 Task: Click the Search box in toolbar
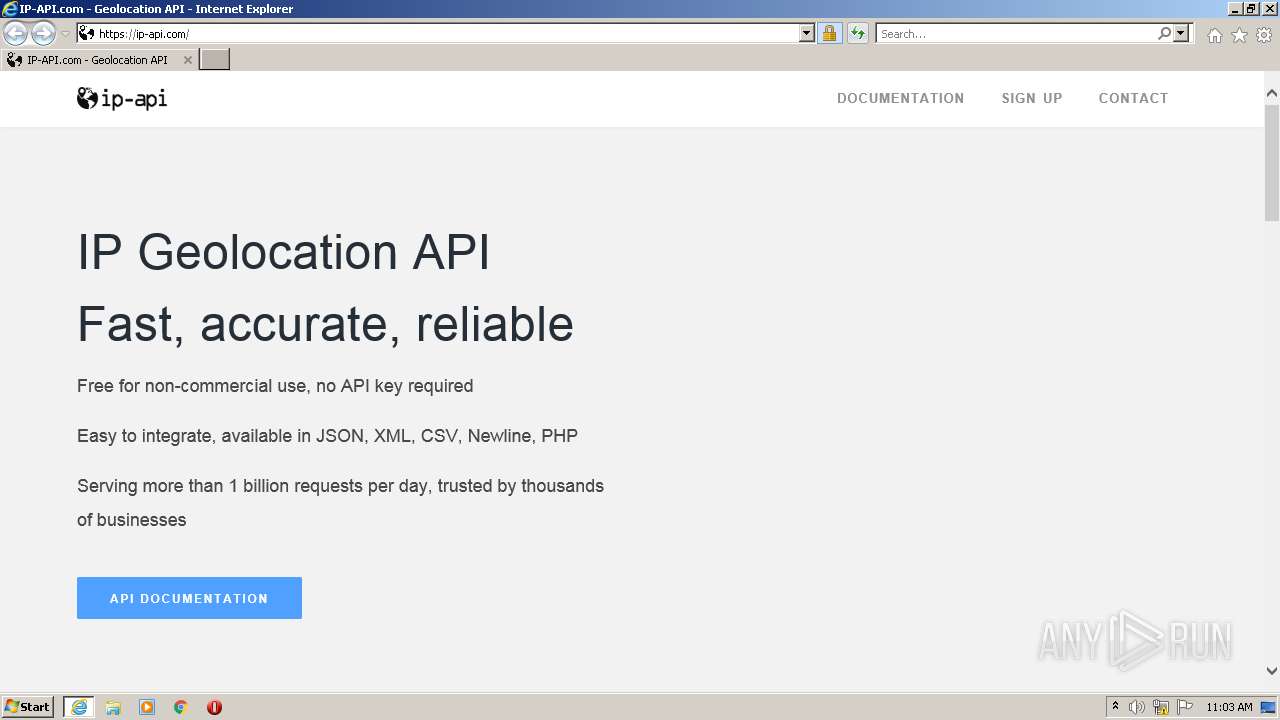point(1016,34)
